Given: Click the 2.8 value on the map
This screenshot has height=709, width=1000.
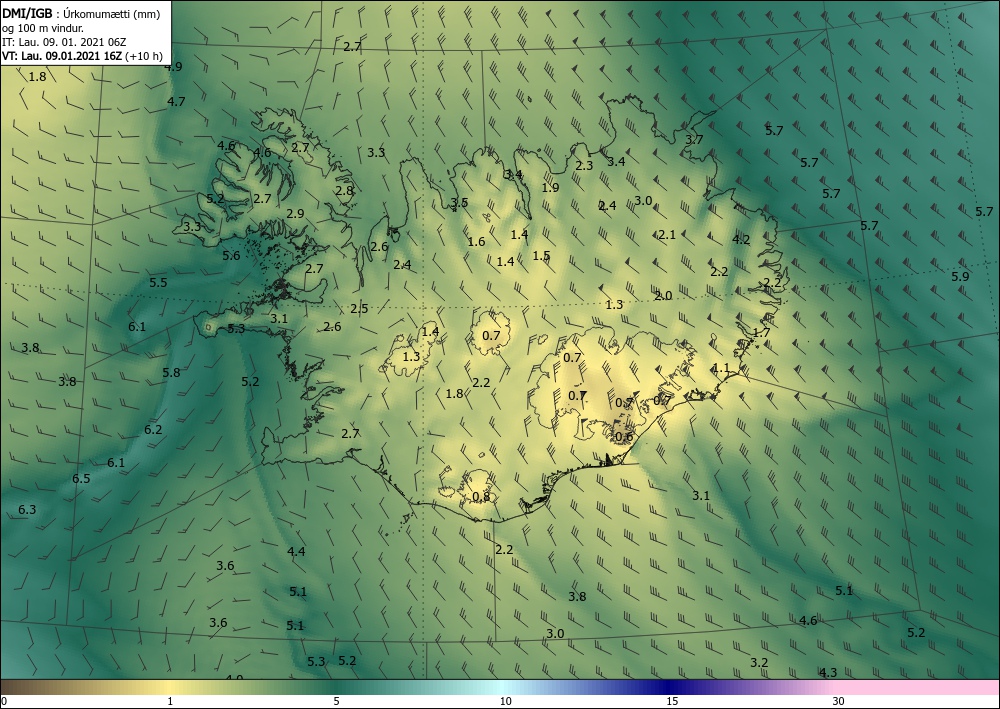Looking at the screenshot, I should 344,191.
